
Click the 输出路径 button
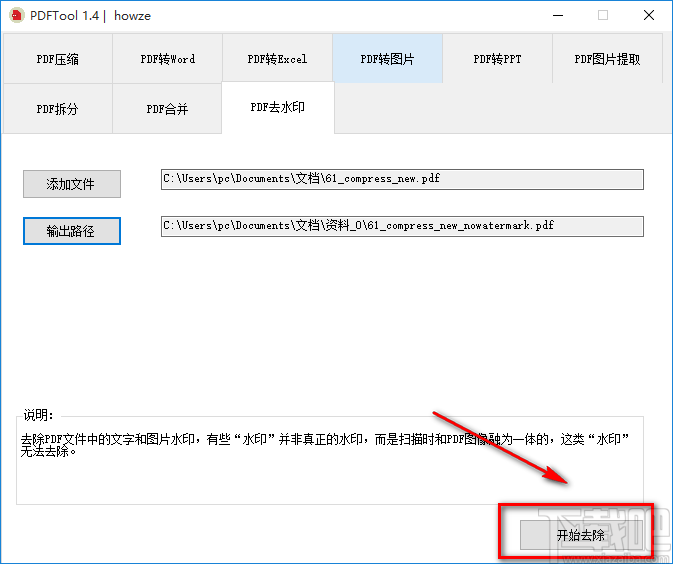pyautogui.click(x=72, y=231)
